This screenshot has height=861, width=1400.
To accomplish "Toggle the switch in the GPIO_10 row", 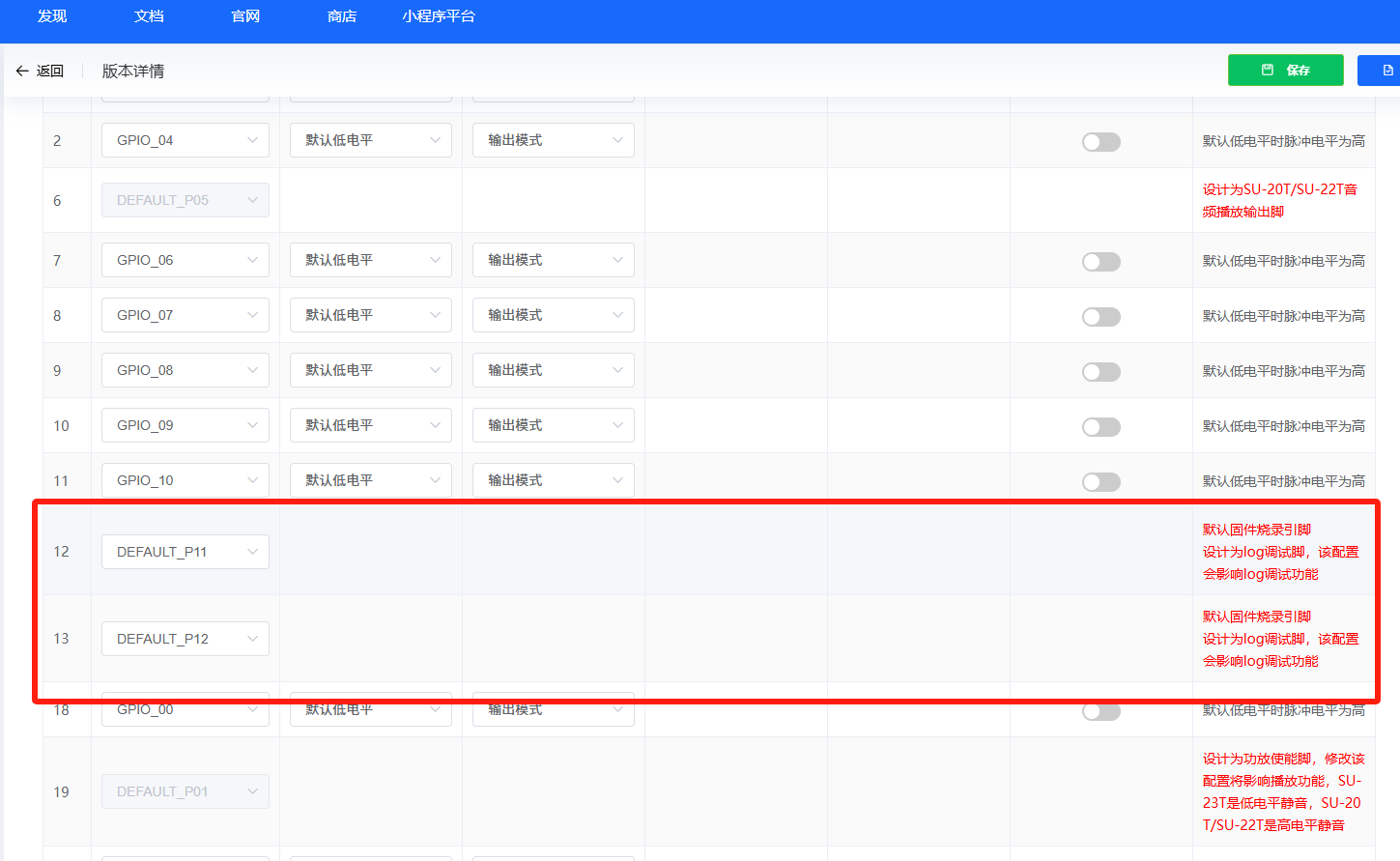I will point(1100,482).
